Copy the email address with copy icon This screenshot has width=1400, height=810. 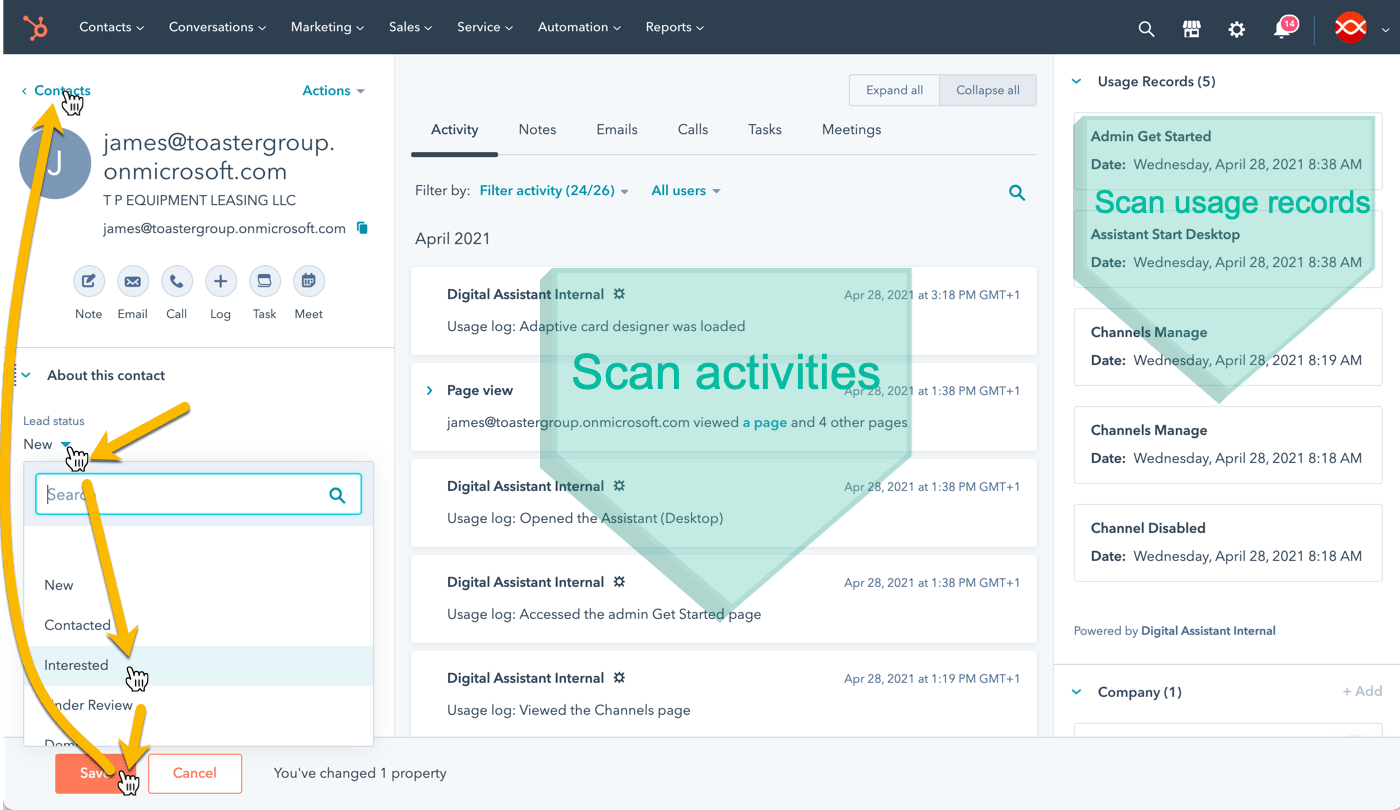tap(362, 228)
